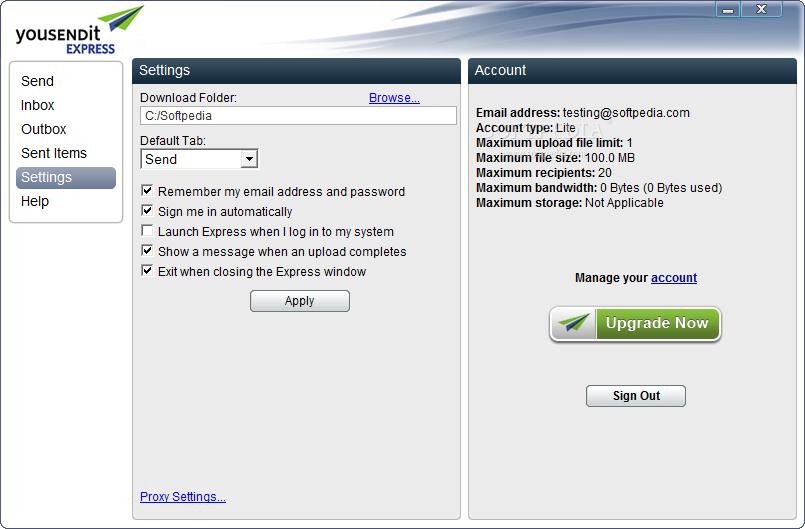Viewport: 805px width, 529px height.
Task: Open Proxy Settings...
Action: [183, 497]
